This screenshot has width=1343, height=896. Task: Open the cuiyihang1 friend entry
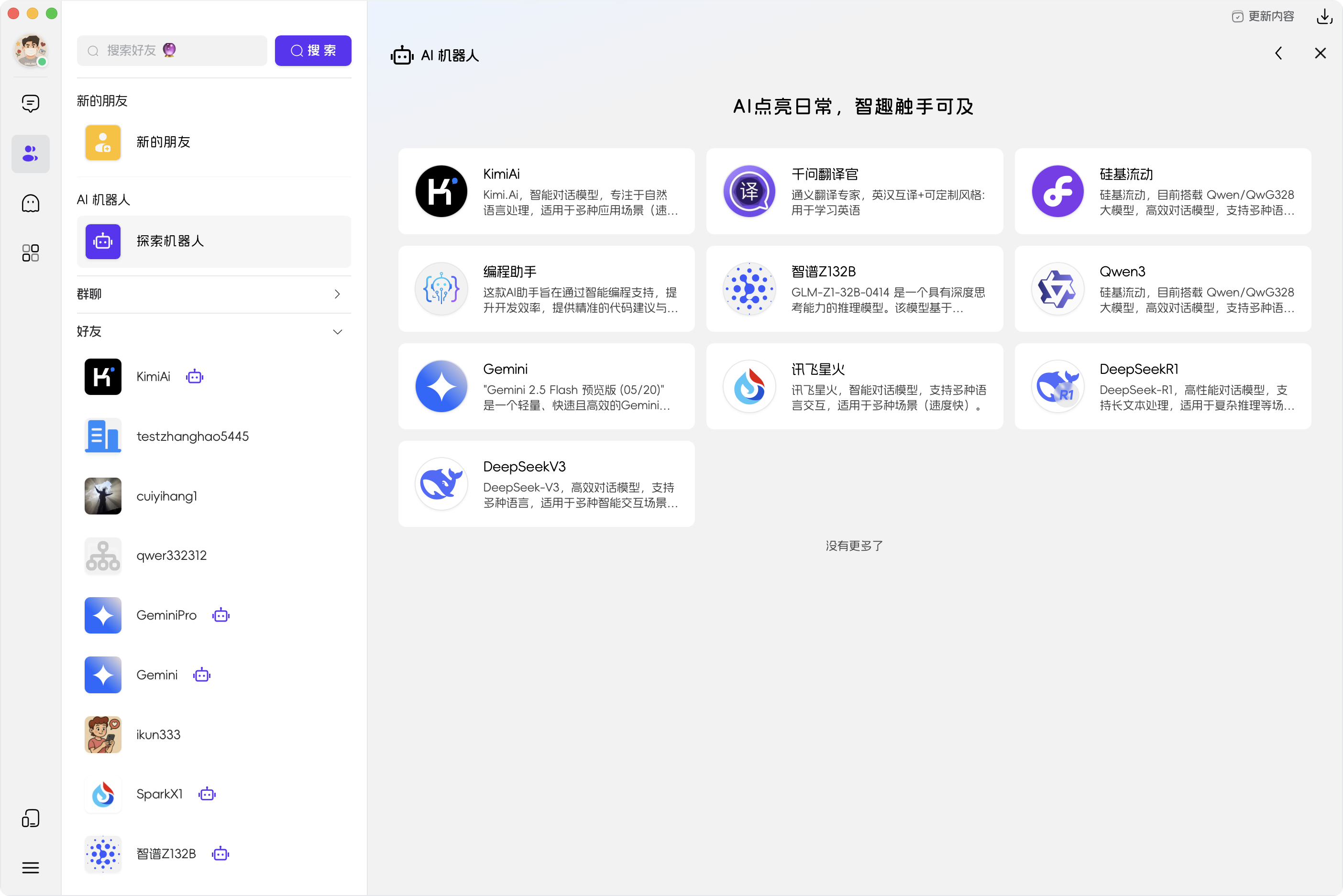click(x=214, y=496)
